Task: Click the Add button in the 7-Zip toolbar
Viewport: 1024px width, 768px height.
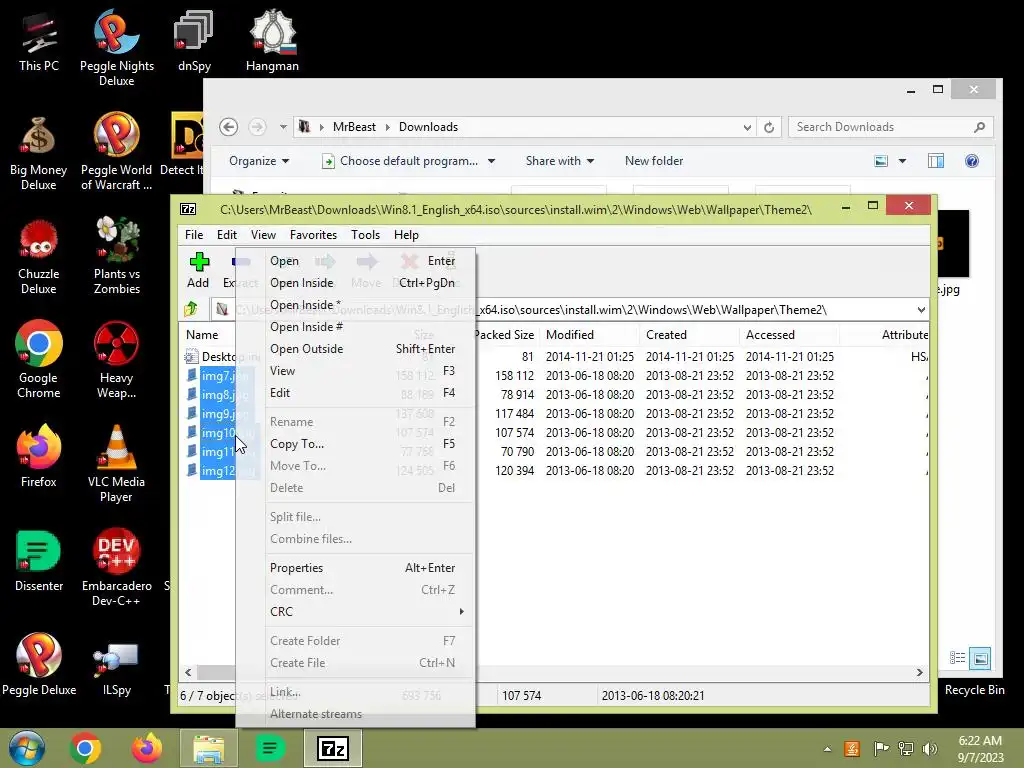Action: point(199,270)
